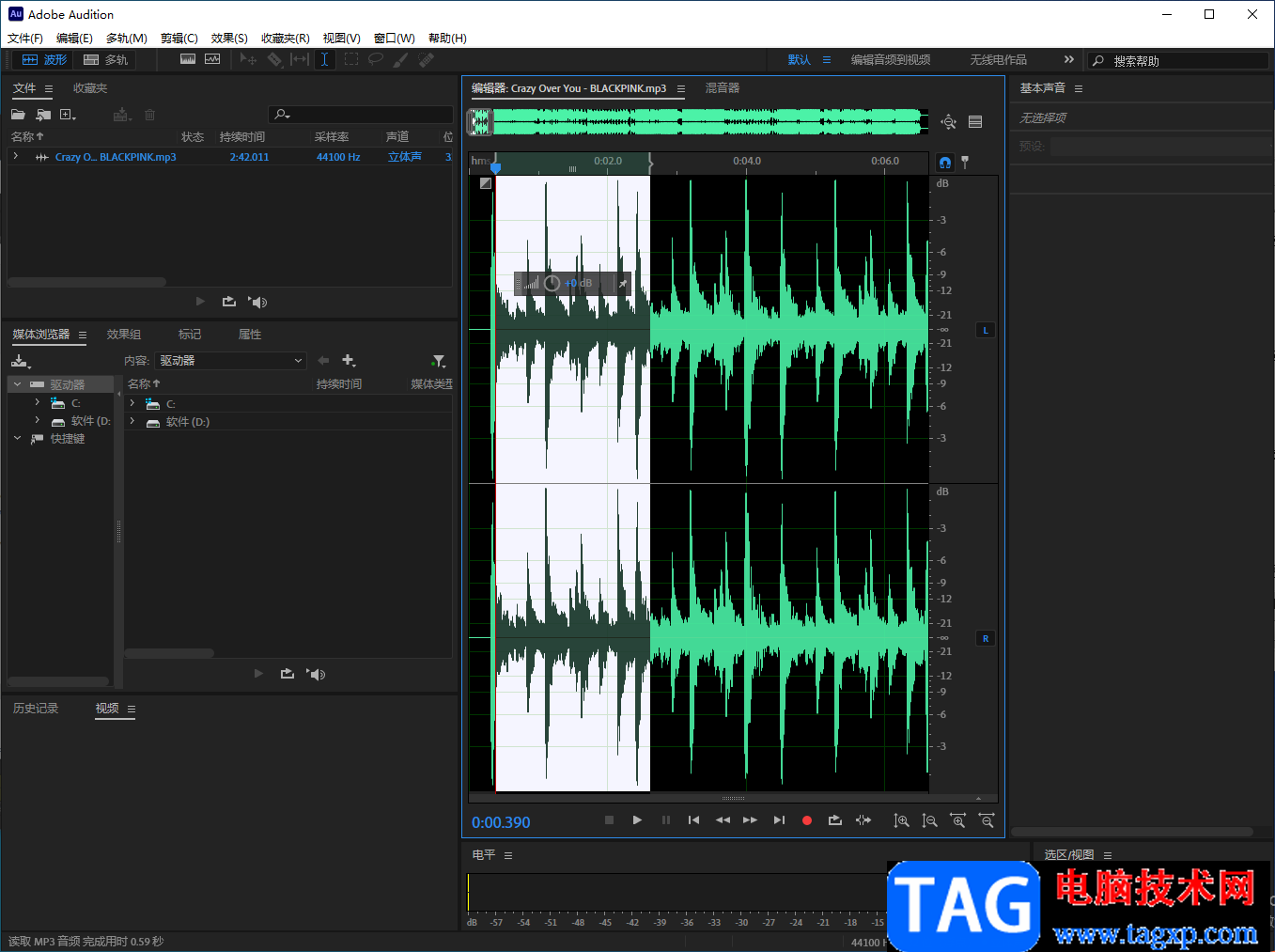Expand the Crazy Over You mp3 file entry
The width and height of the screenshot is (1275, 952).
[16, 157]
